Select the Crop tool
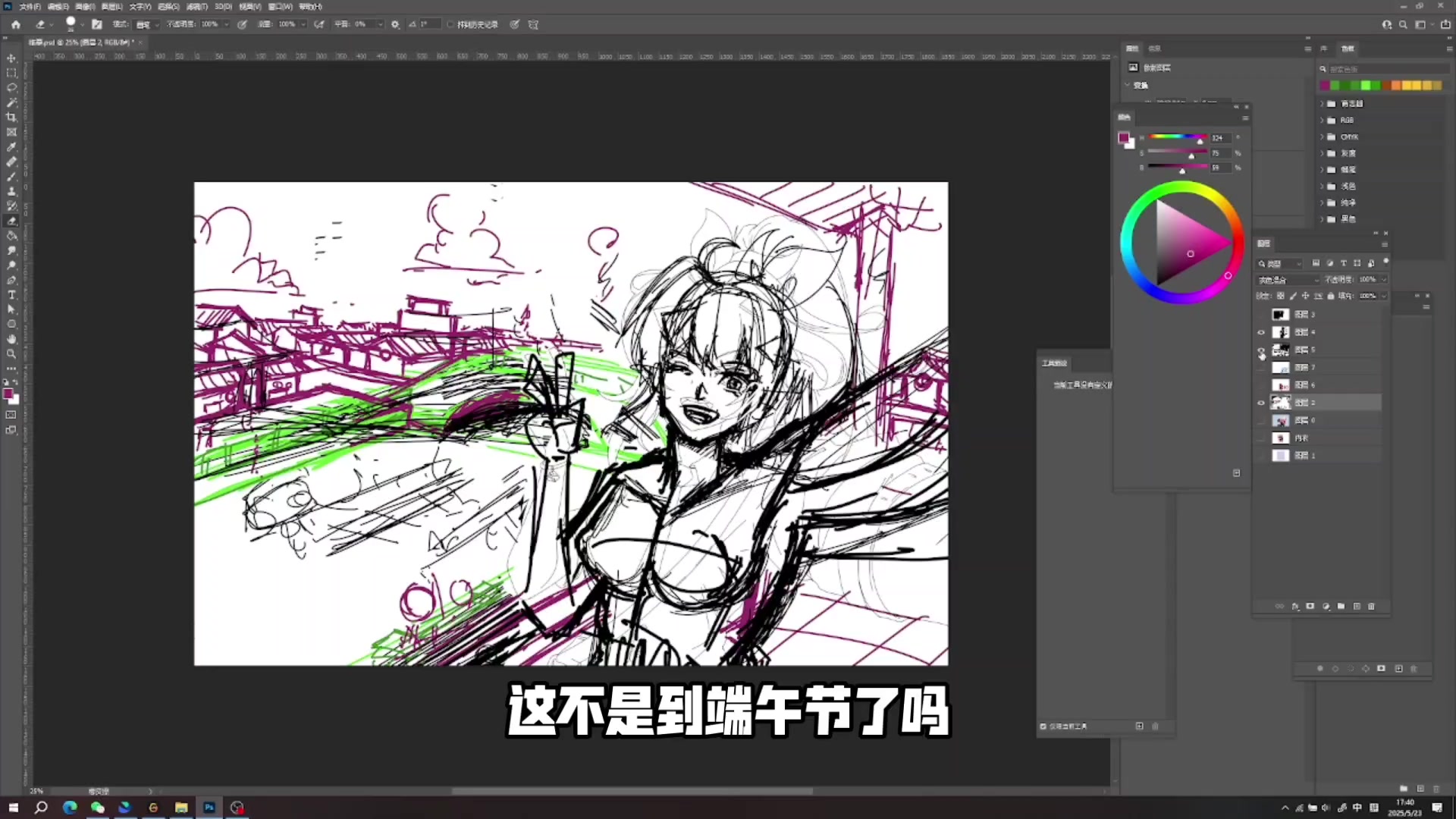1456x819 pixels. (11, 118)
